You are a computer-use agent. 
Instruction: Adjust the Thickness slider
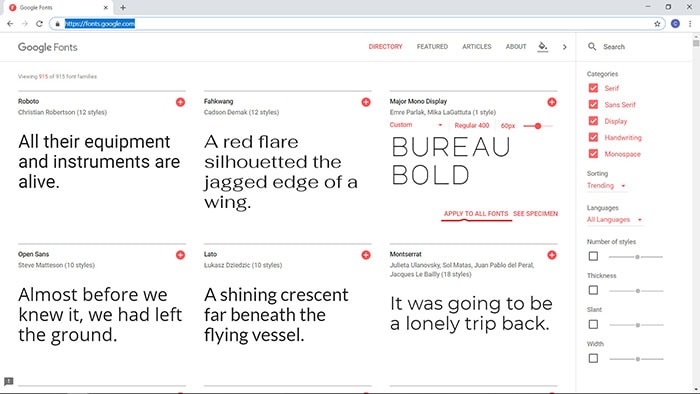pos(636,291)
